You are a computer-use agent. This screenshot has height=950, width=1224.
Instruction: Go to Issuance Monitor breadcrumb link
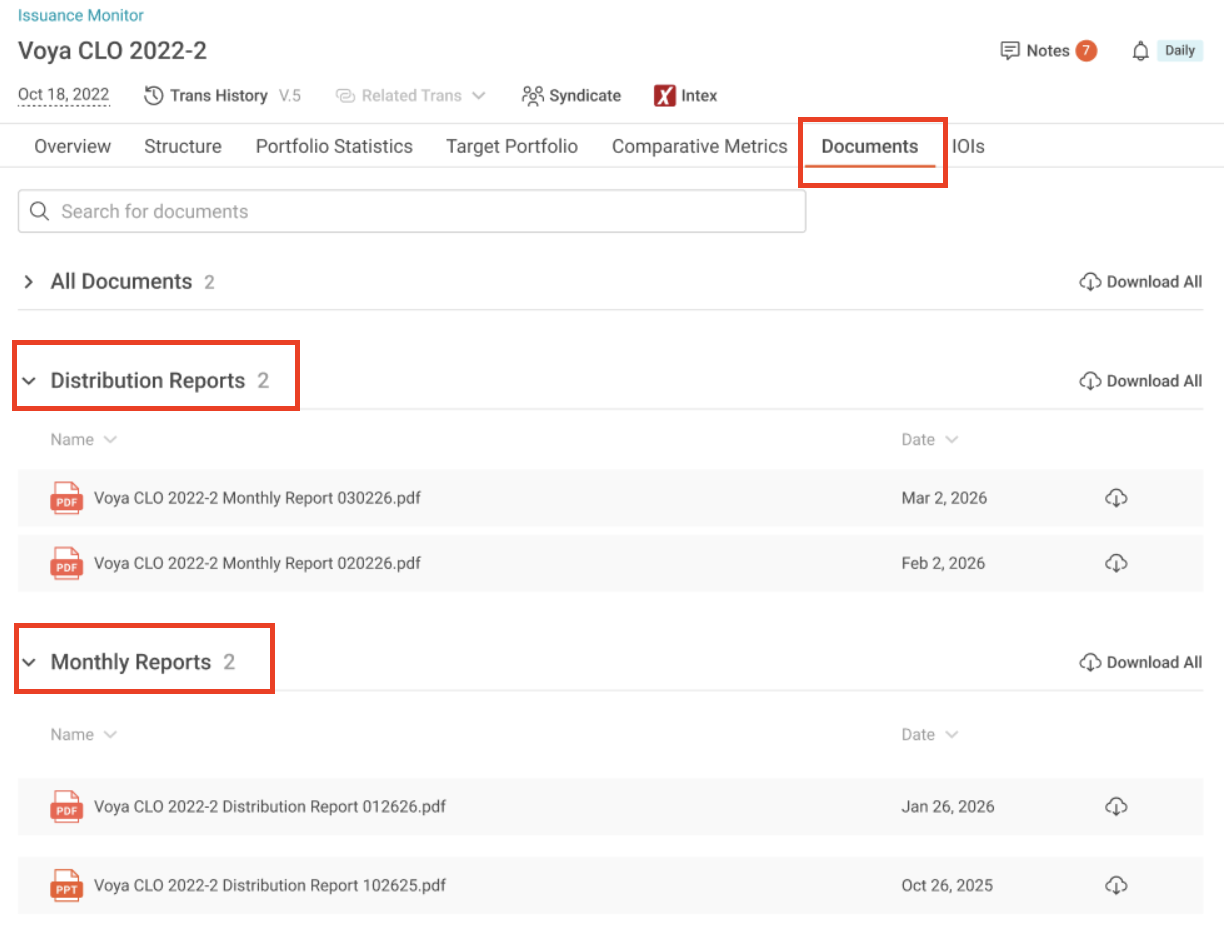(81, 16)
